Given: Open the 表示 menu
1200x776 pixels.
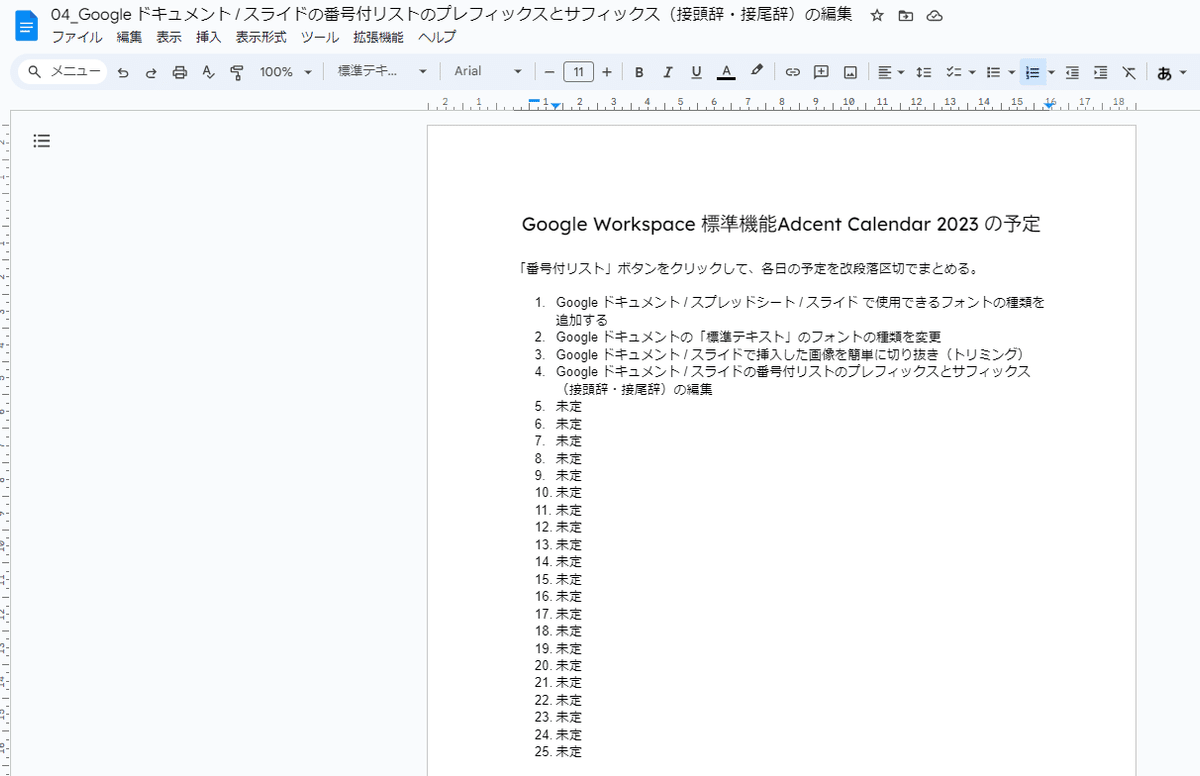Looking at the screenshot, I should click(x=168, y=37).
